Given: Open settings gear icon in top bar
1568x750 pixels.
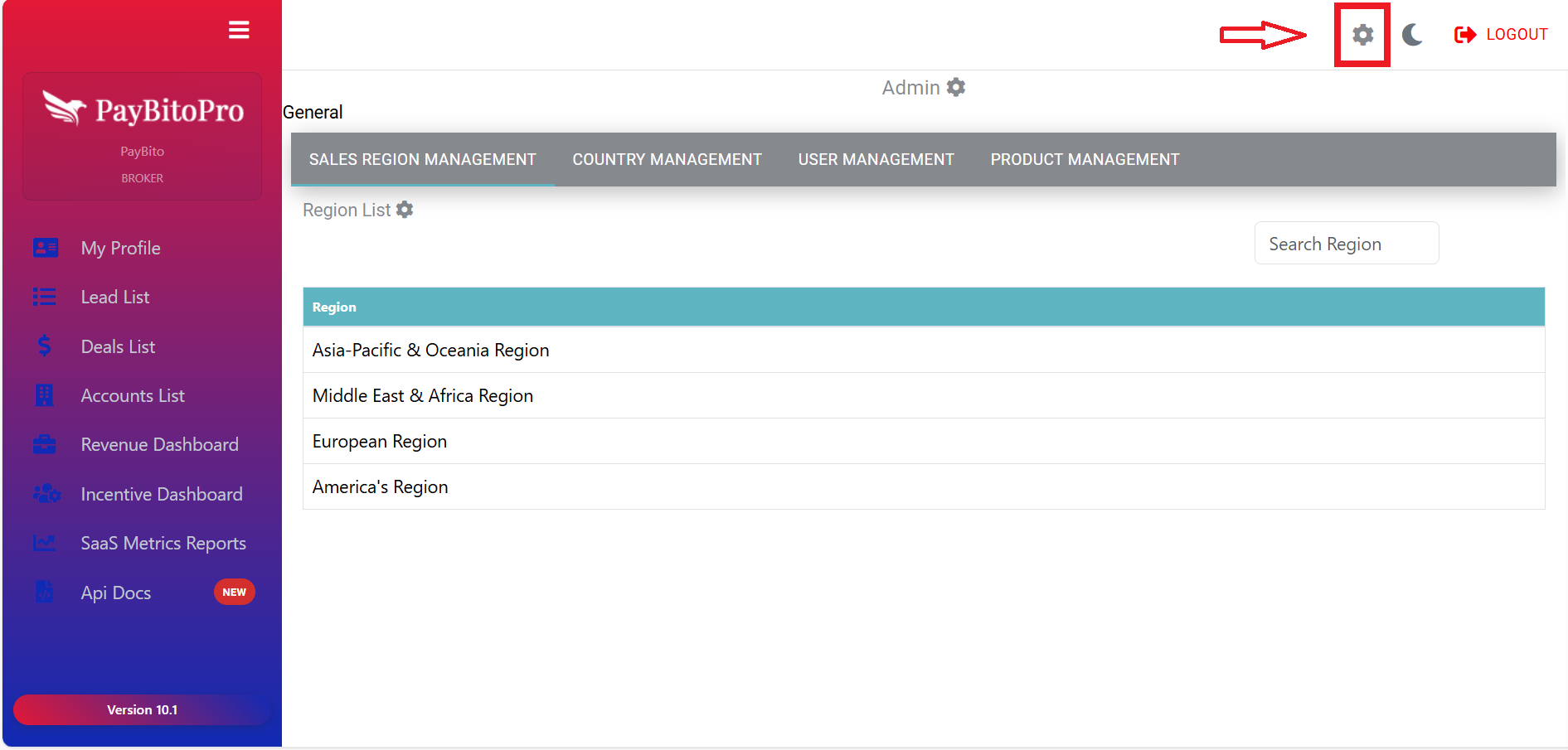Looking at the screenshot, I should click(x=1362, y=35).
